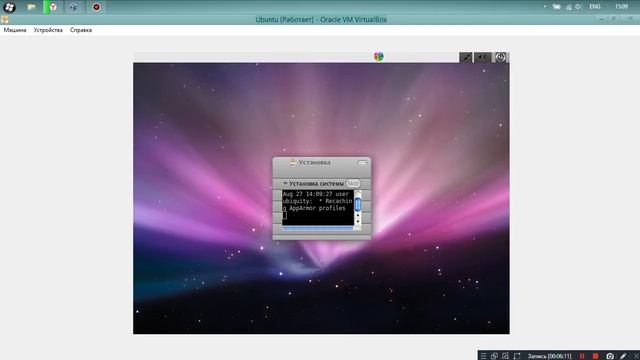
Task: Open File Explorer from the taskbar
Action: tap(31, 7)
